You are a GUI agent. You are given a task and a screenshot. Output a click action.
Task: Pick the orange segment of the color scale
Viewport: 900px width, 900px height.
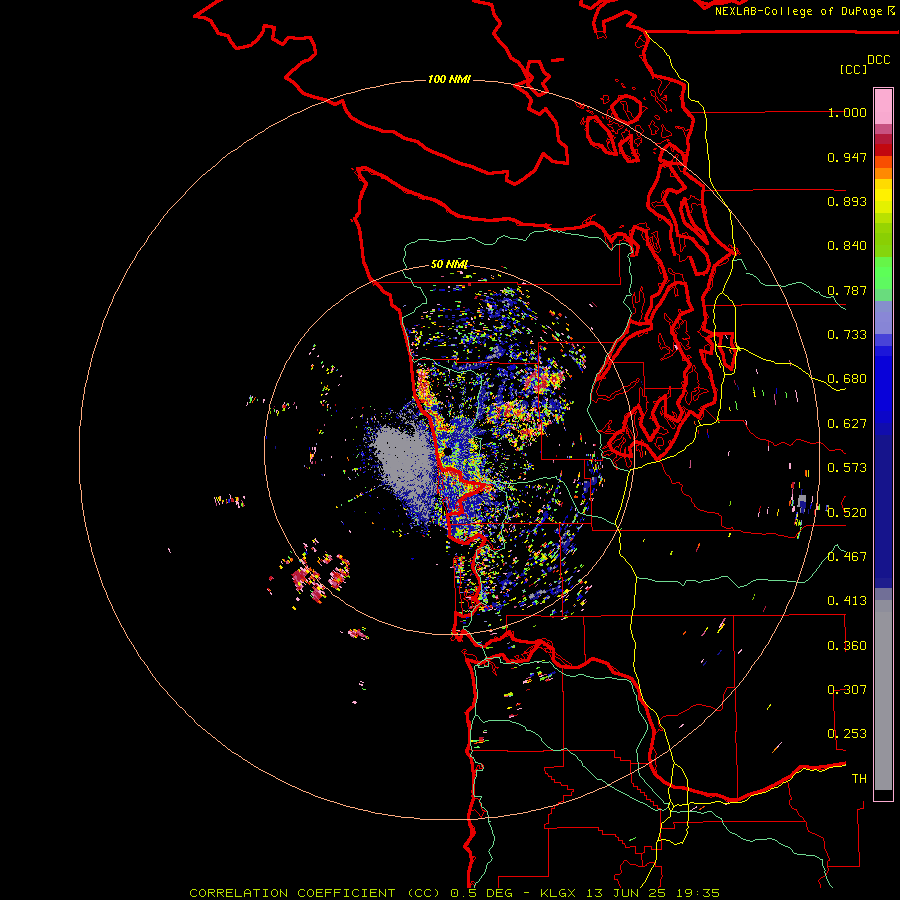pos(883,173)
